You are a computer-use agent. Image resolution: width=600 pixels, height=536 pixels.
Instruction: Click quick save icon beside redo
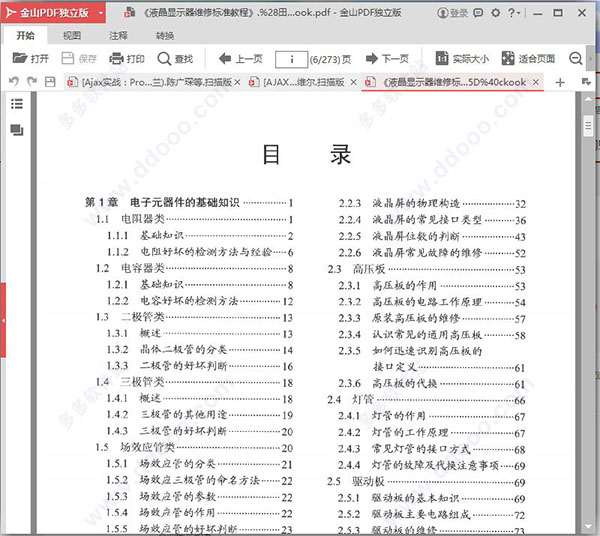click(x=50, y=81)
